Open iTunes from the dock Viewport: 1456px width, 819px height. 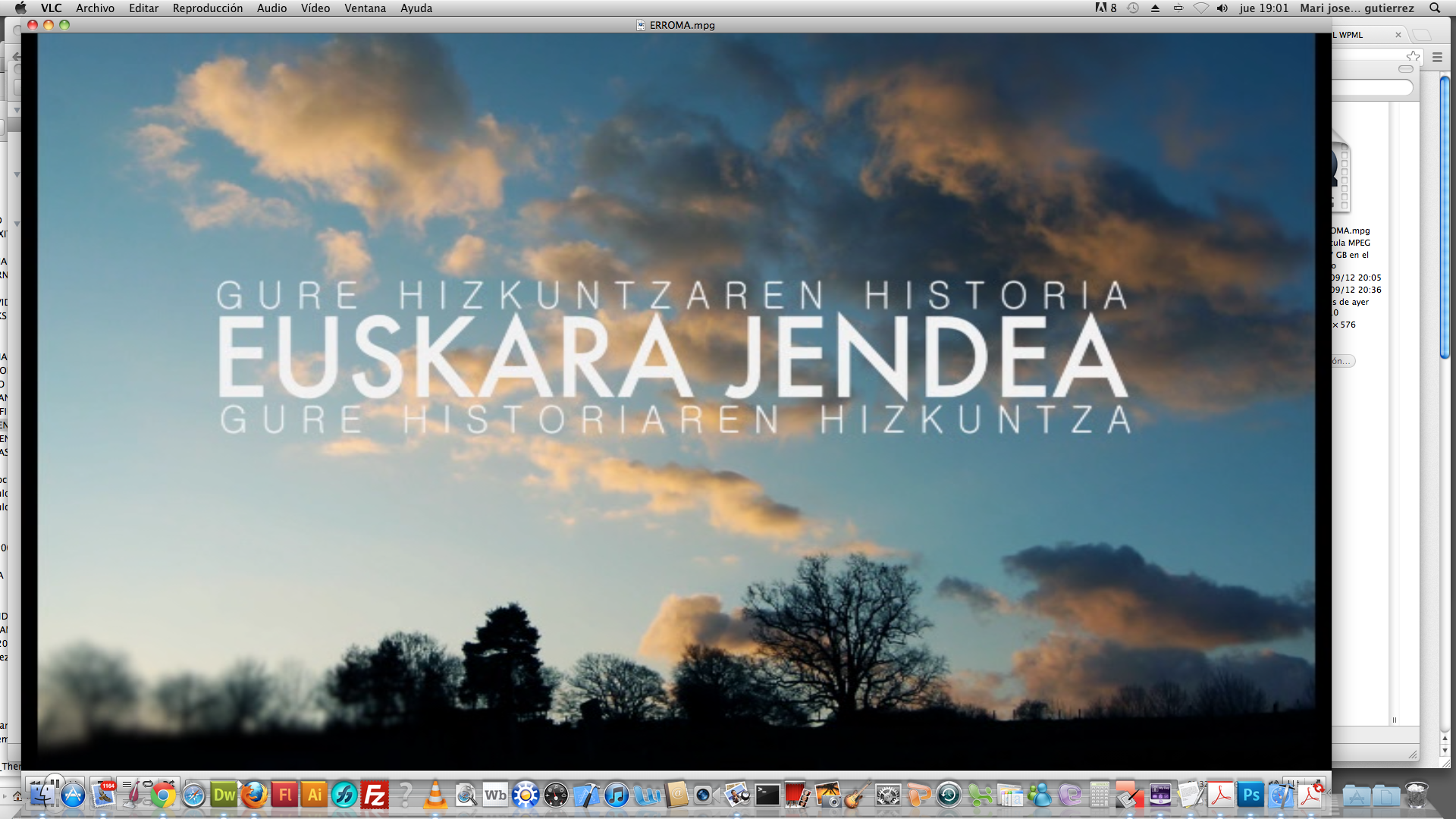coord(617,795)
